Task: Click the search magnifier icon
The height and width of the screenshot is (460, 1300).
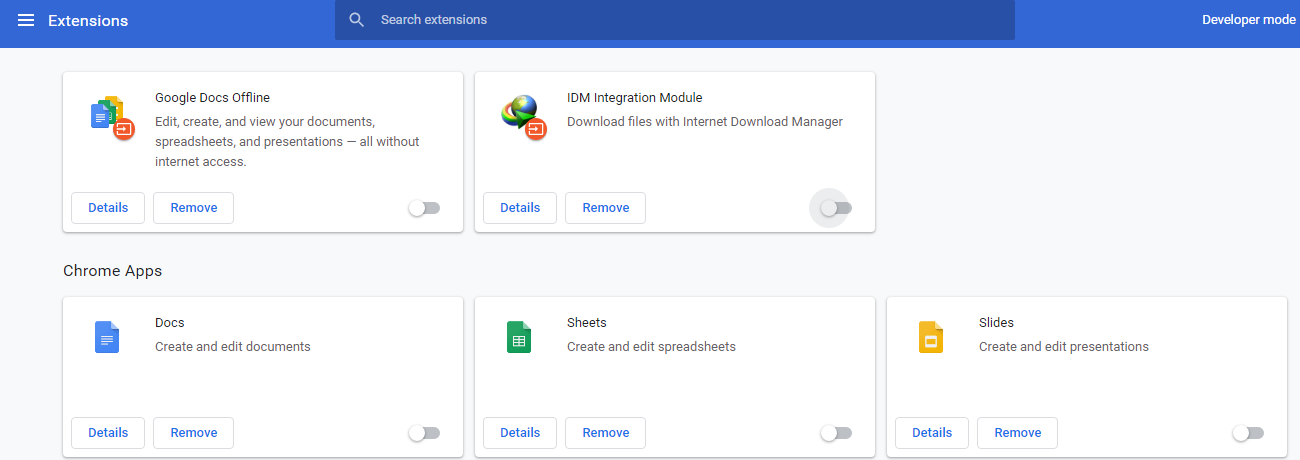Action: (357, 20)
